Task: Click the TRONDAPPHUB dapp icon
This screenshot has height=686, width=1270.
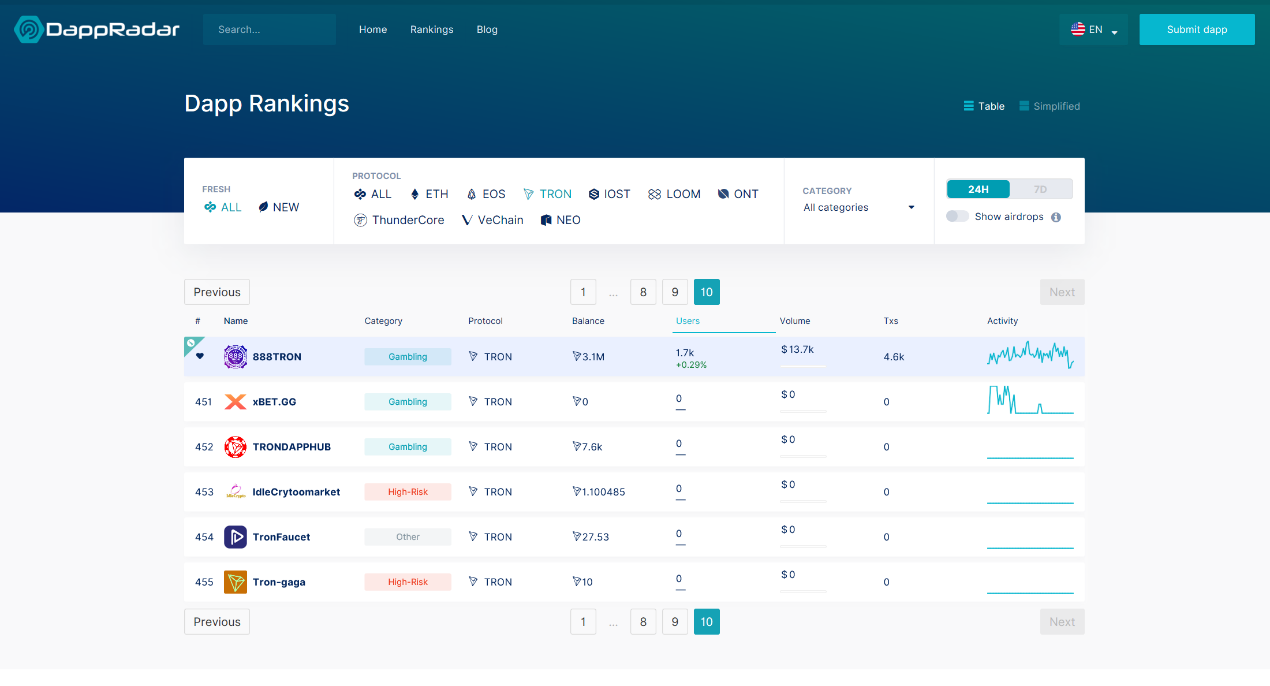Action: [x=235, y=447]
